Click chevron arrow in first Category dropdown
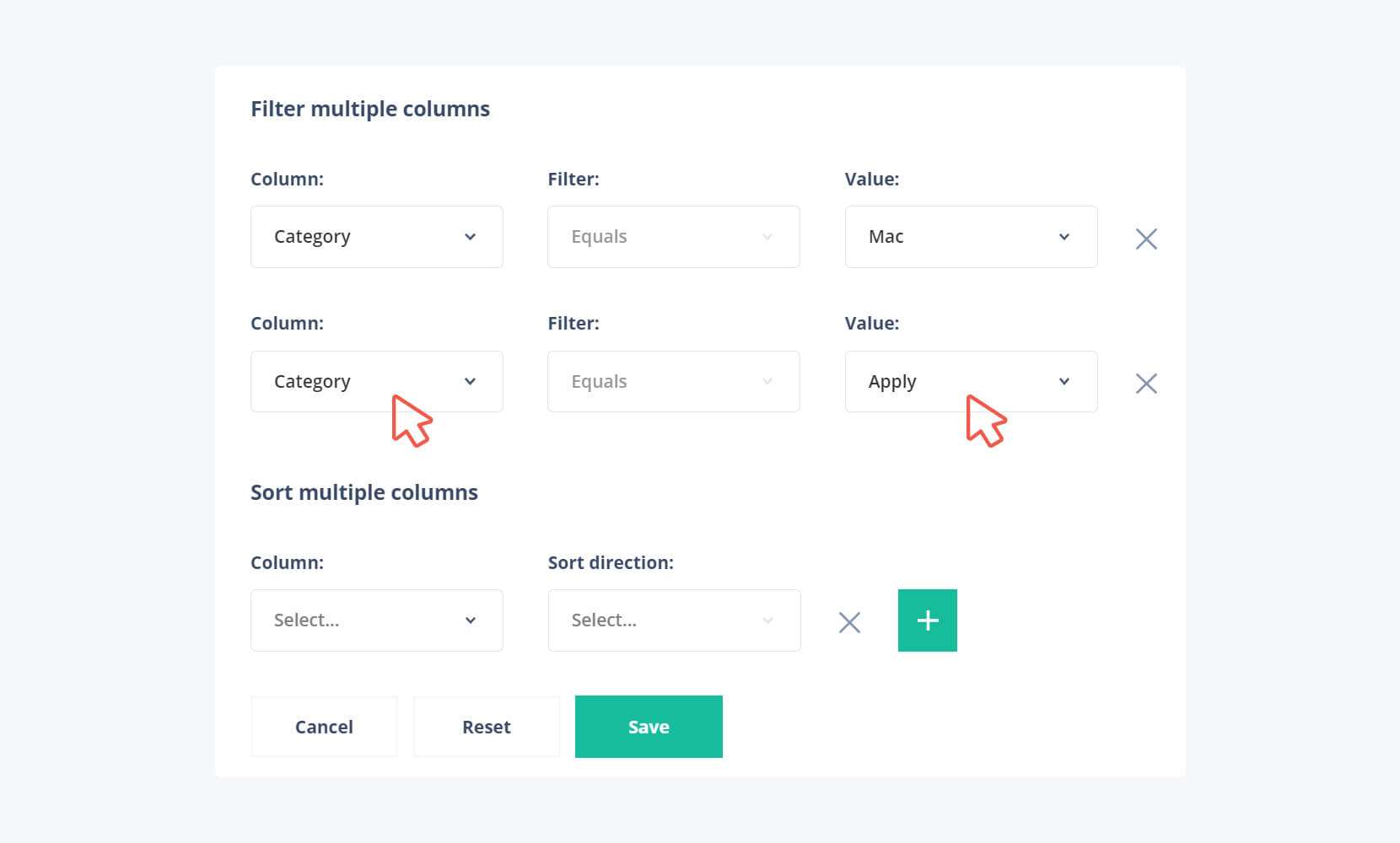 [471, 237]
